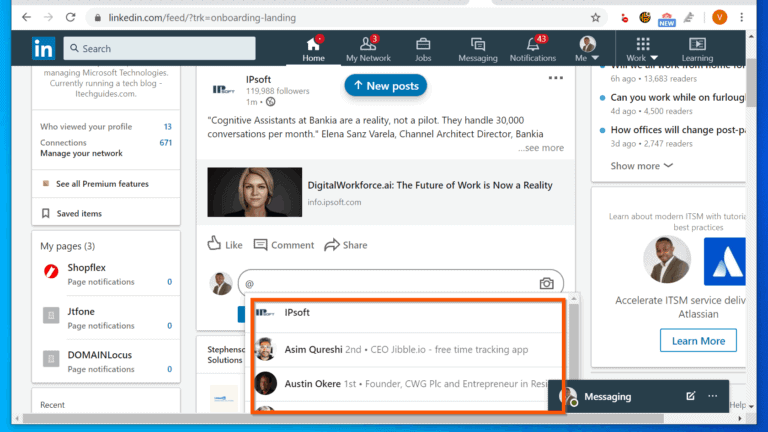Open the Learning nav item
Image resolution: width=768 pixels, height=432 pixels.
click(x=697, y=49)
